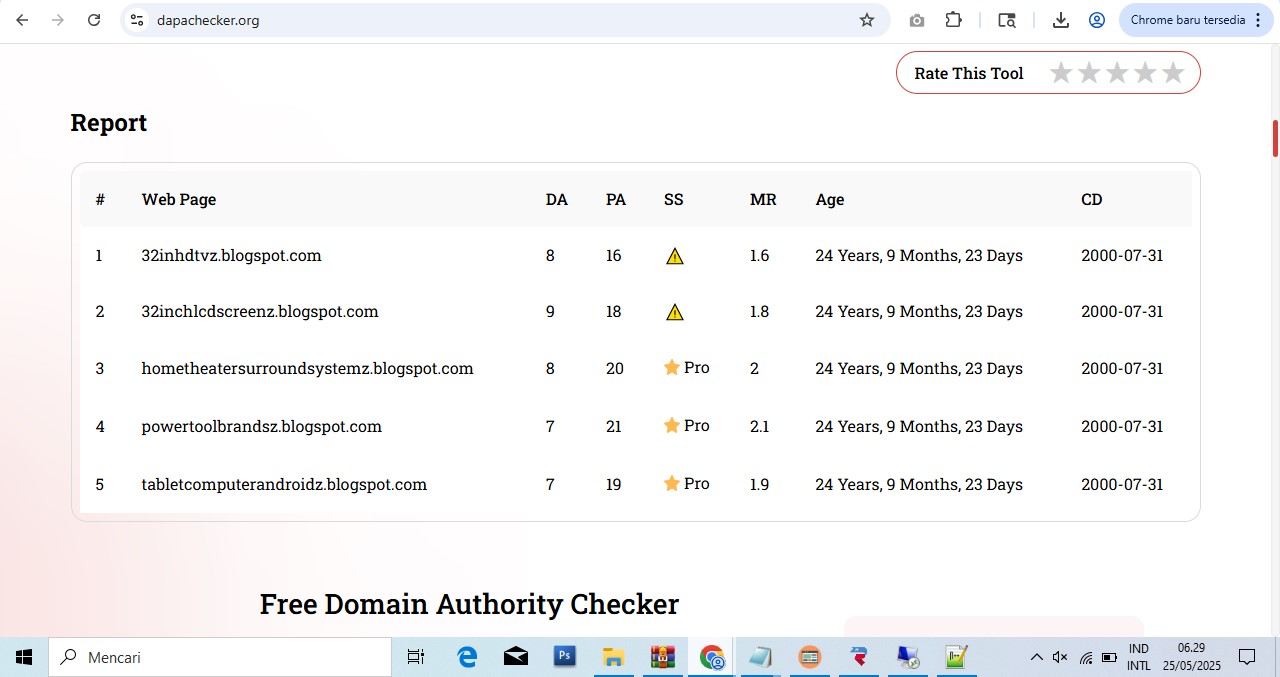Click the tabletcomputerandroidz.blogspot.com entry
The image size is (1280, 677).
click(x=284, y=485)
